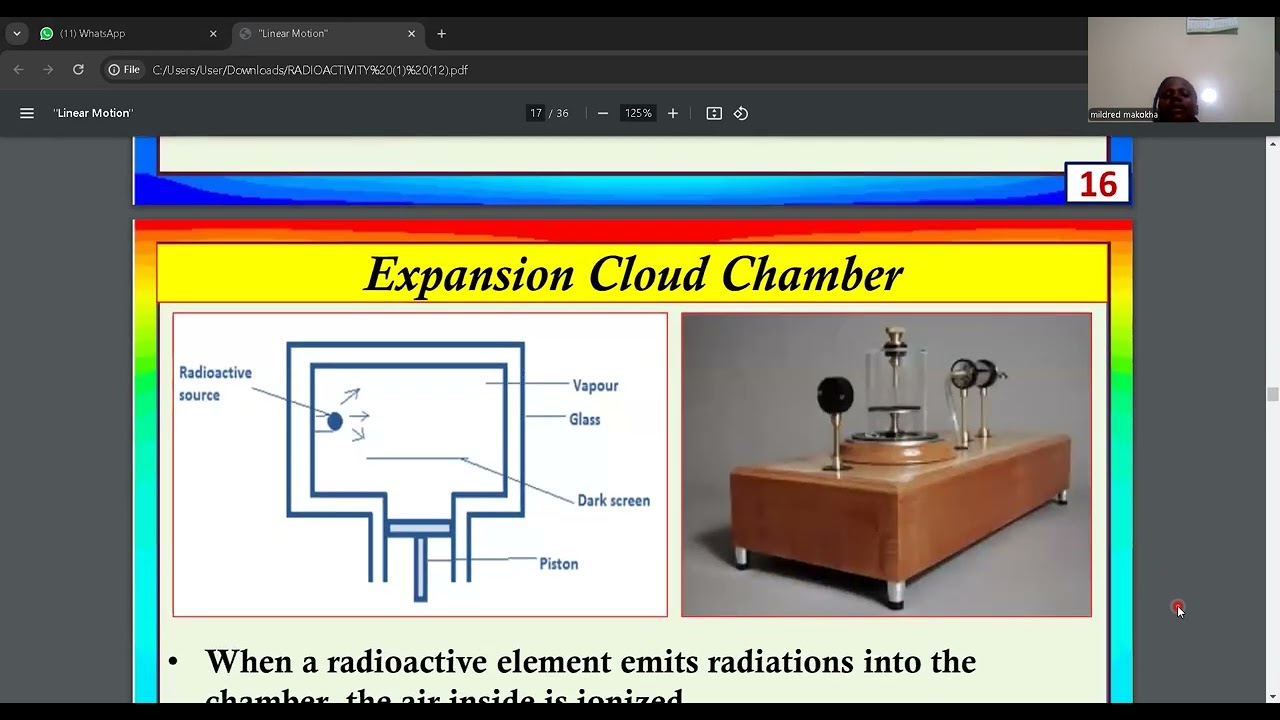Rotate the PDF with the rotate icon
The image size is (1280, 720).
741,113
